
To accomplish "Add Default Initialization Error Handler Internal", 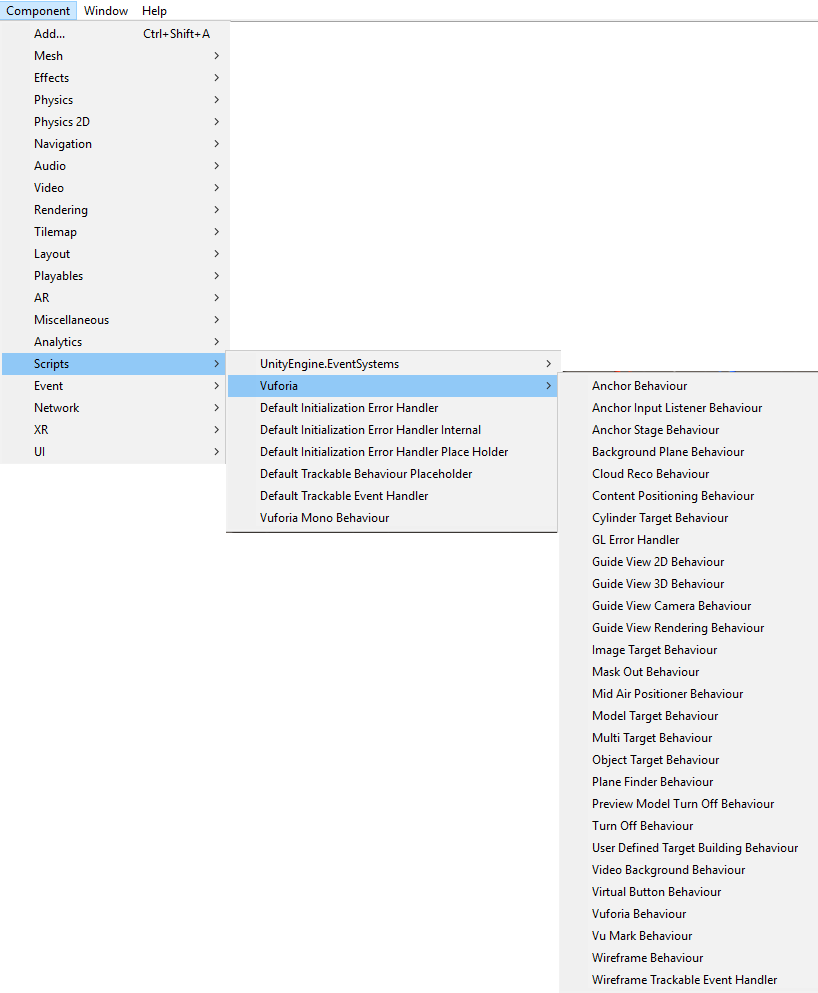I will [x=393, y=430].
